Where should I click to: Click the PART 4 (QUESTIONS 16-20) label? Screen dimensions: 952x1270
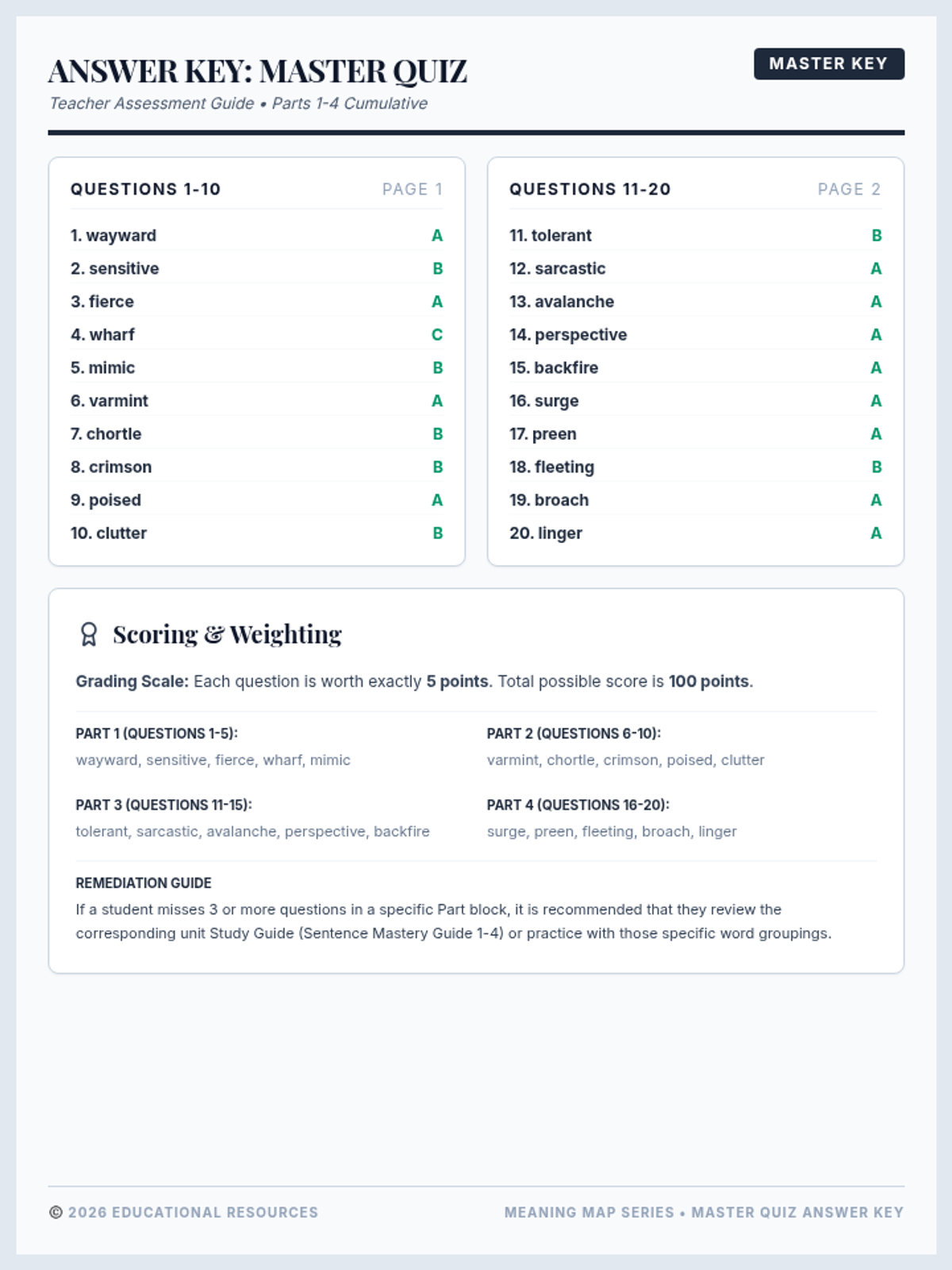coord(578,805)
